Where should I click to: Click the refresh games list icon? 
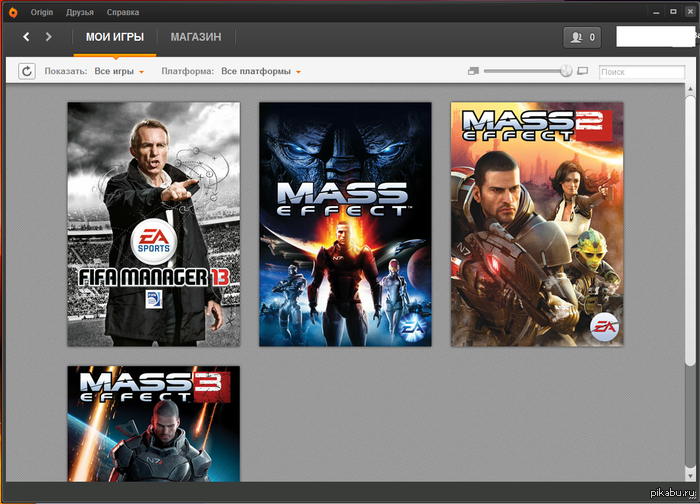point(27,71)
